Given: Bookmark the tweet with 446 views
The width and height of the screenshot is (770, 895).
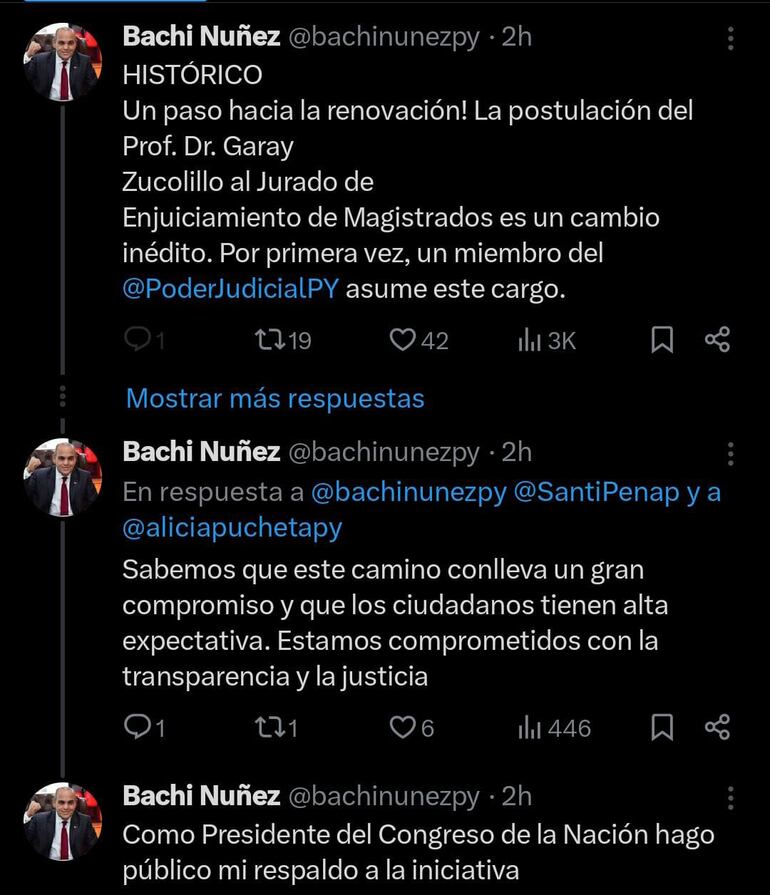Looking at the screenshot, I should (661, 729).
